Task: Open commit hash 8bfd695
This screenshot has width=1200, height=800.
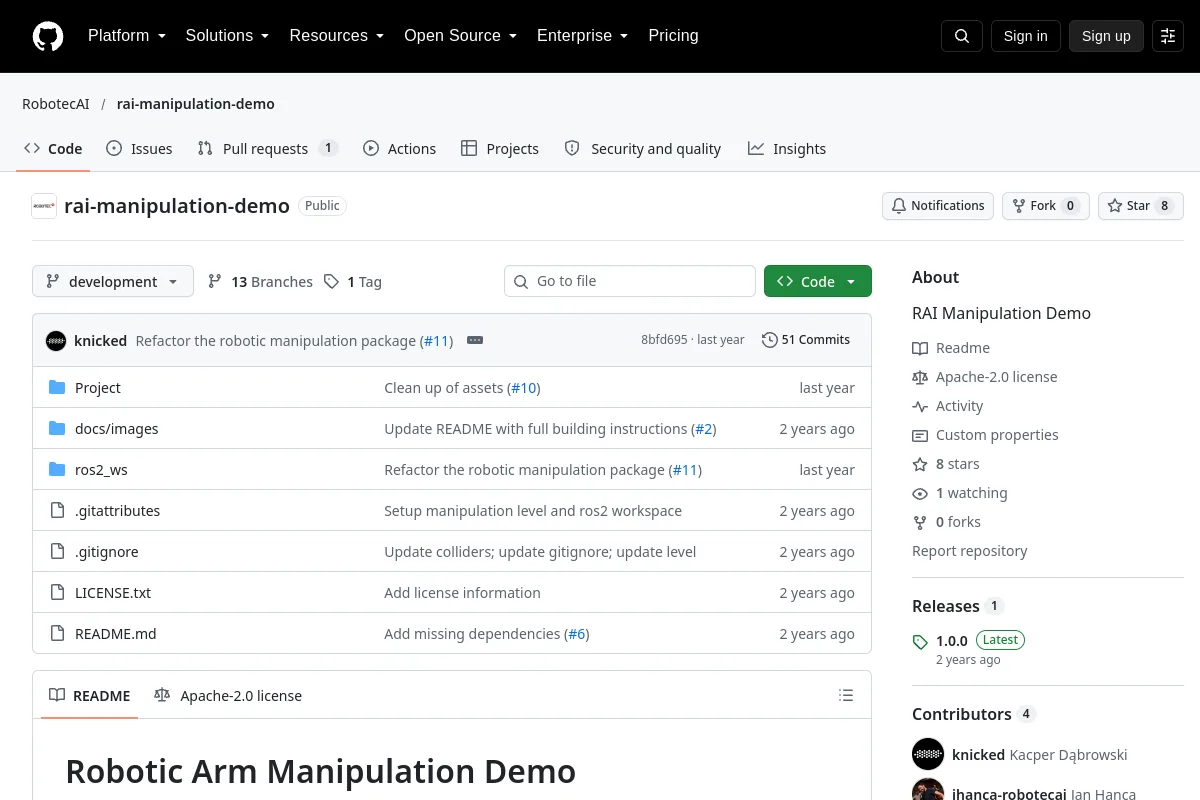Action: 664,340
